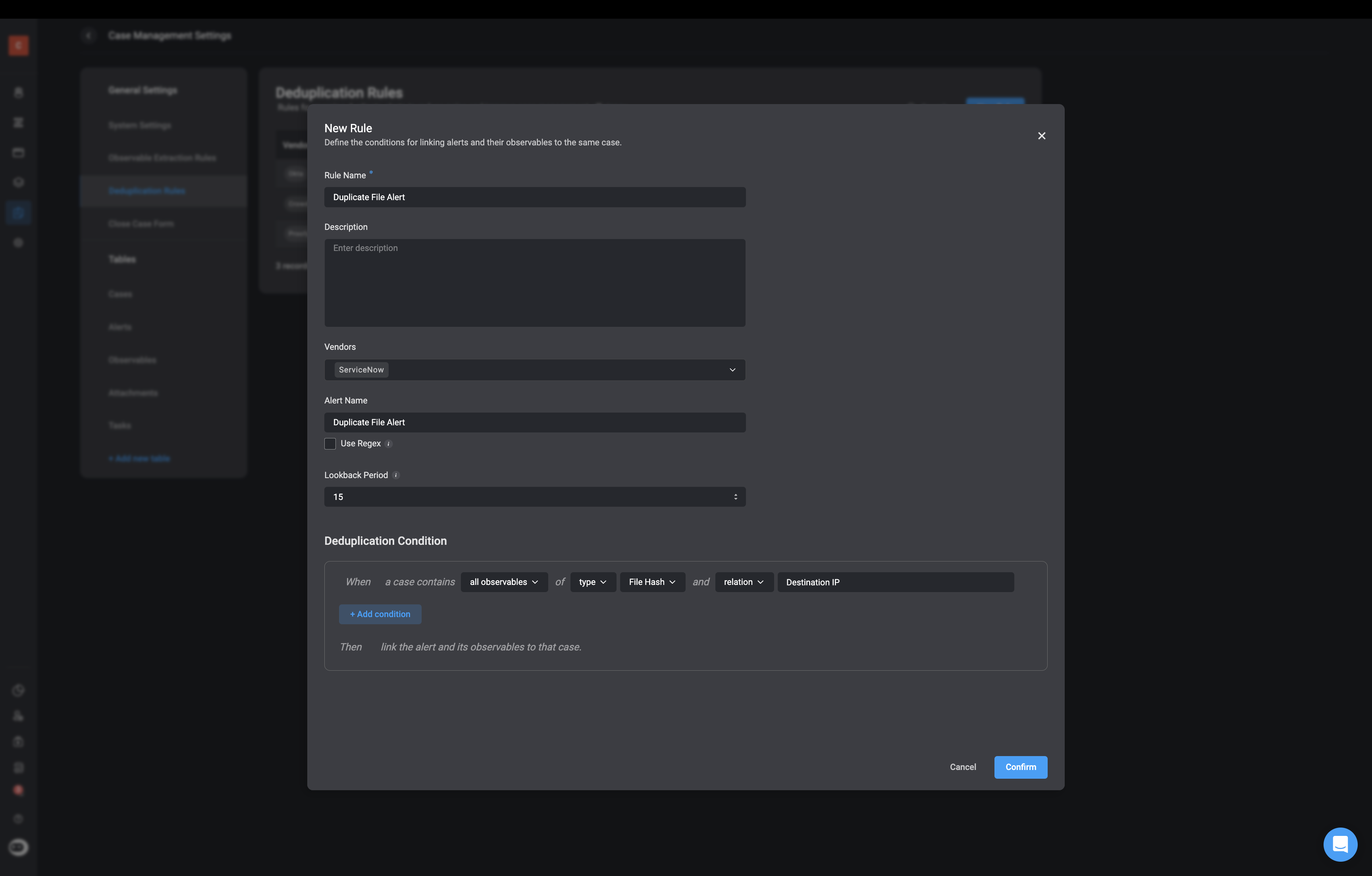This screenshot has width=1372, height=876.
Task: Enable the Use Regex checkbox
Action: coord(330,444)
